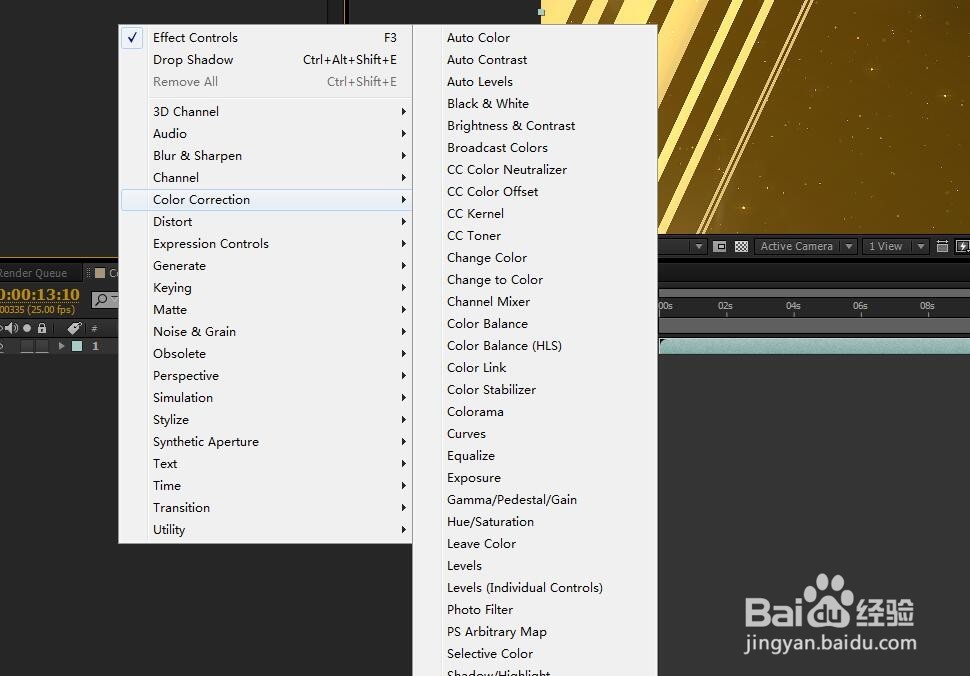The image size is (970, 676).
Task: Open the Active Camera view dropdown
Action: (x=805, y=246)
